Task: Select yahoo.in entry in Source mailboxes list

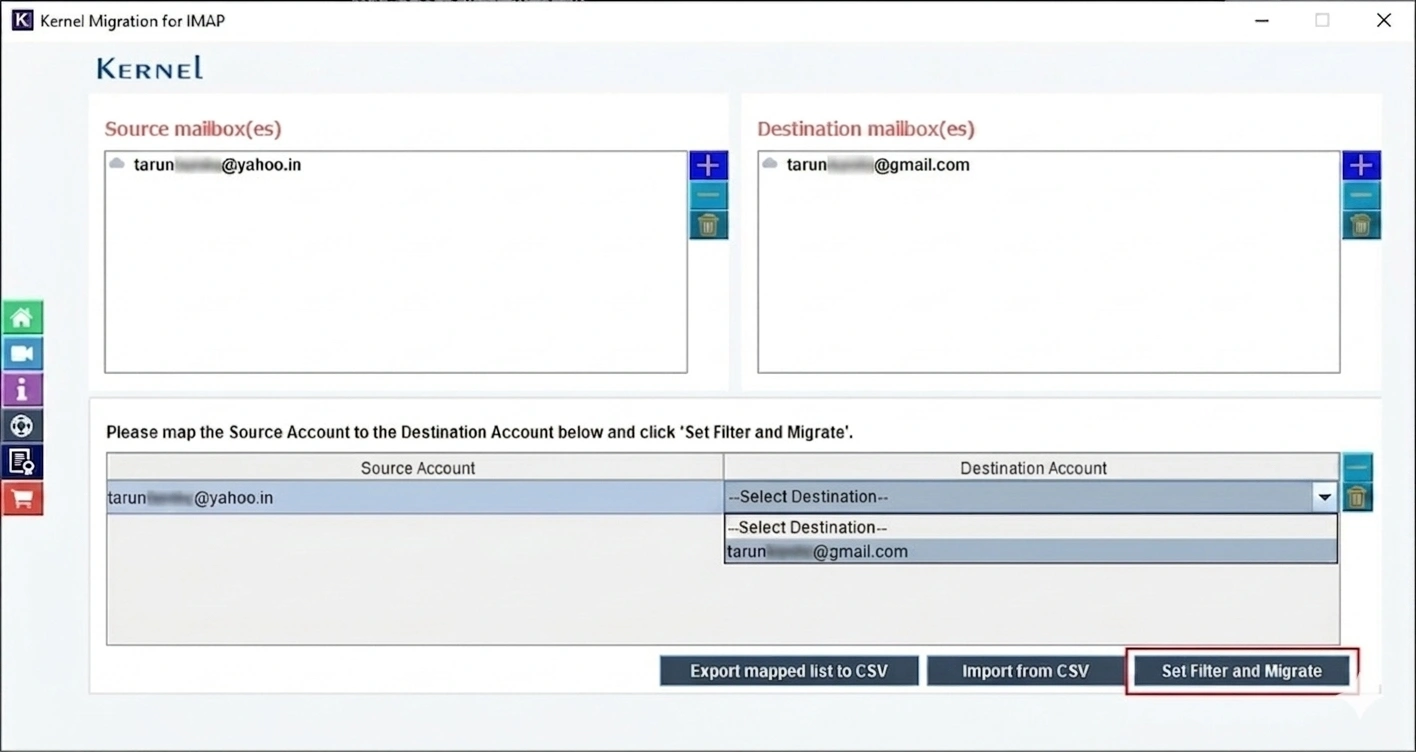Action: (x=217, y=165)
